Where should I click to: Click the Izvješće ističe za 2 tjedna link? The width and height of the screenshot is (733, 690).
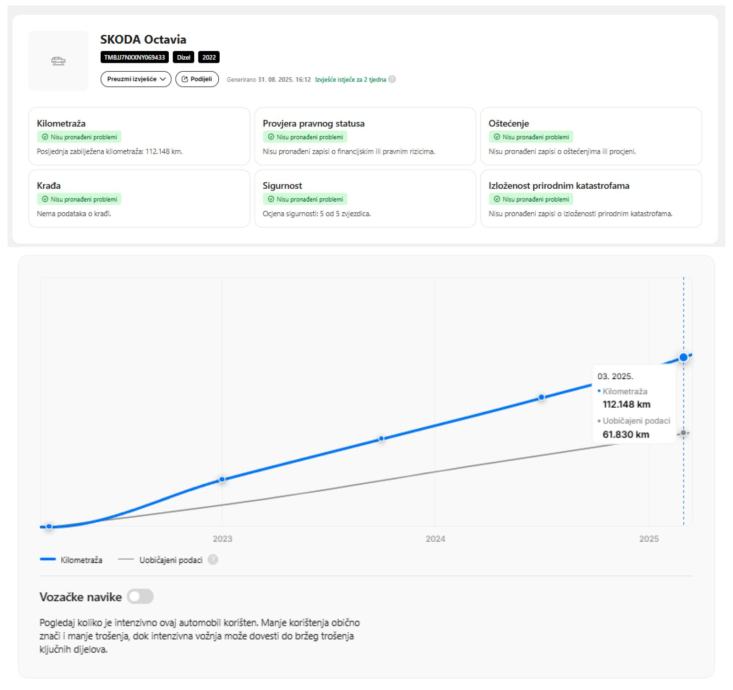(349, 79)
